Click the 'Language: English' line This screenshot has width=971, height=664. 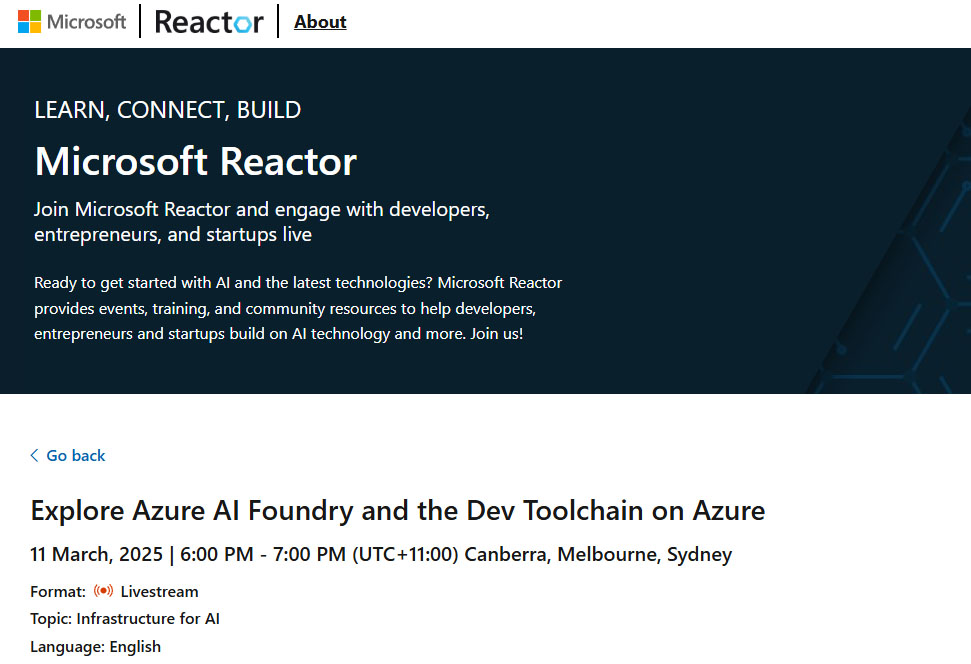point(95,647)
